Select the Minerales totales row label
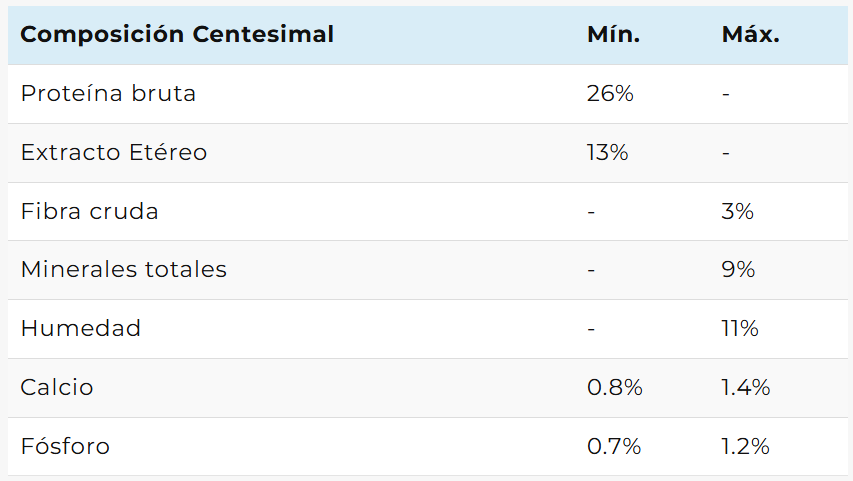This screenshot has width=853, height=481. pyautogui.click(x=124, y=270)
